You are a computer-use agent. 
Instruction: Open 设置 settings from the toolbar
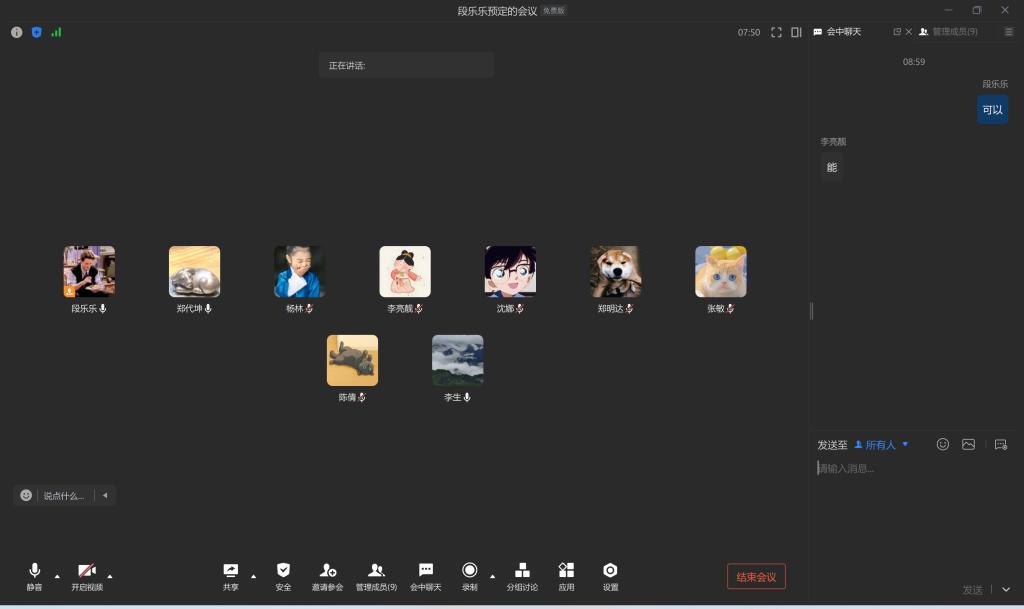610,571
